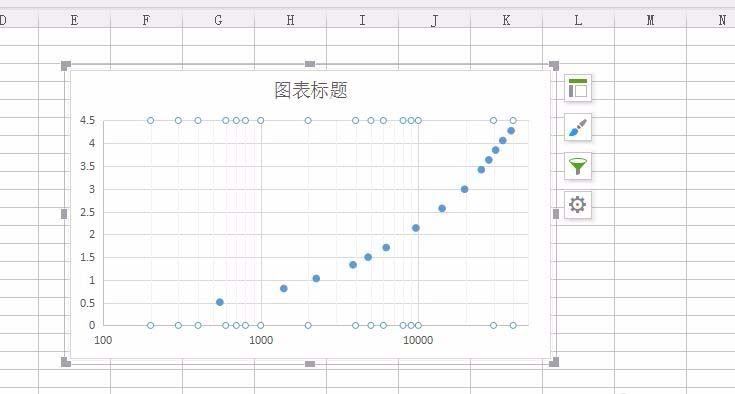Click the bottom-middle chart resize handle

click(310, 364)
